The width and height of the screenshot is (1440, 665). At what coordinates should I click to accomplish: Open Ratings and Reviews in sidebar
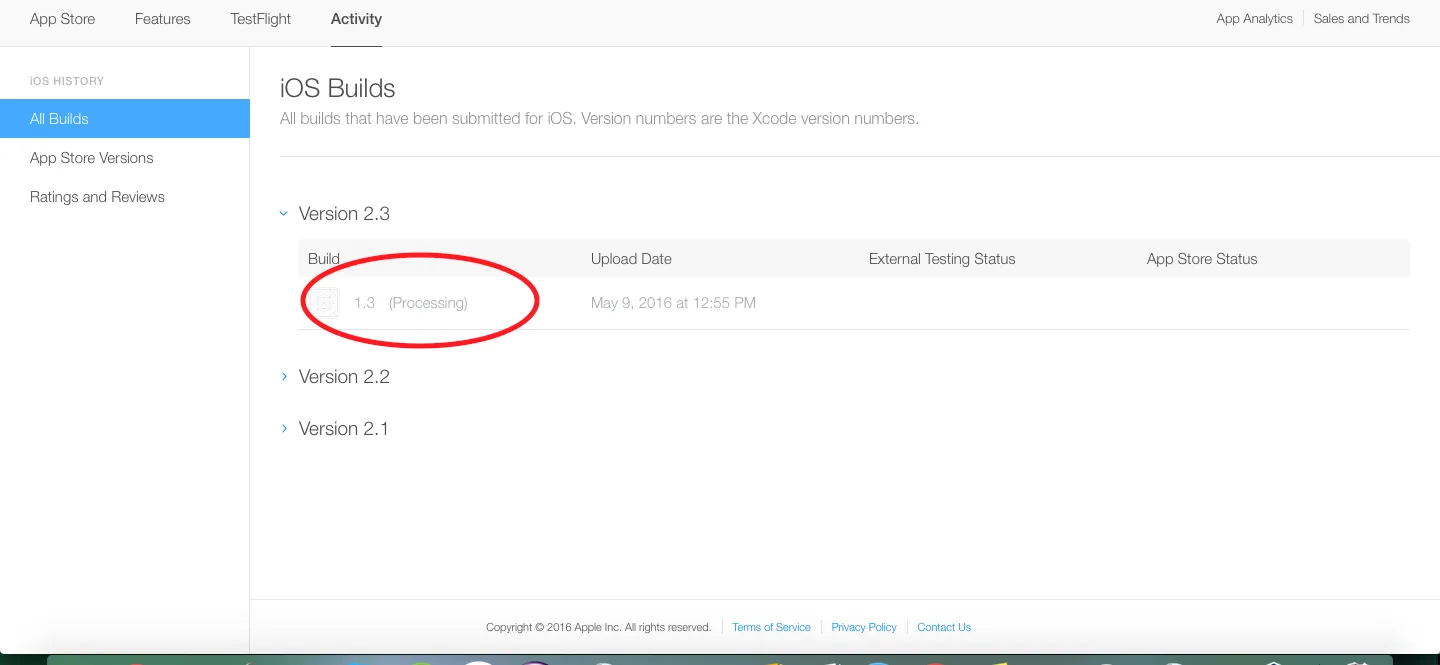point(97,197)
